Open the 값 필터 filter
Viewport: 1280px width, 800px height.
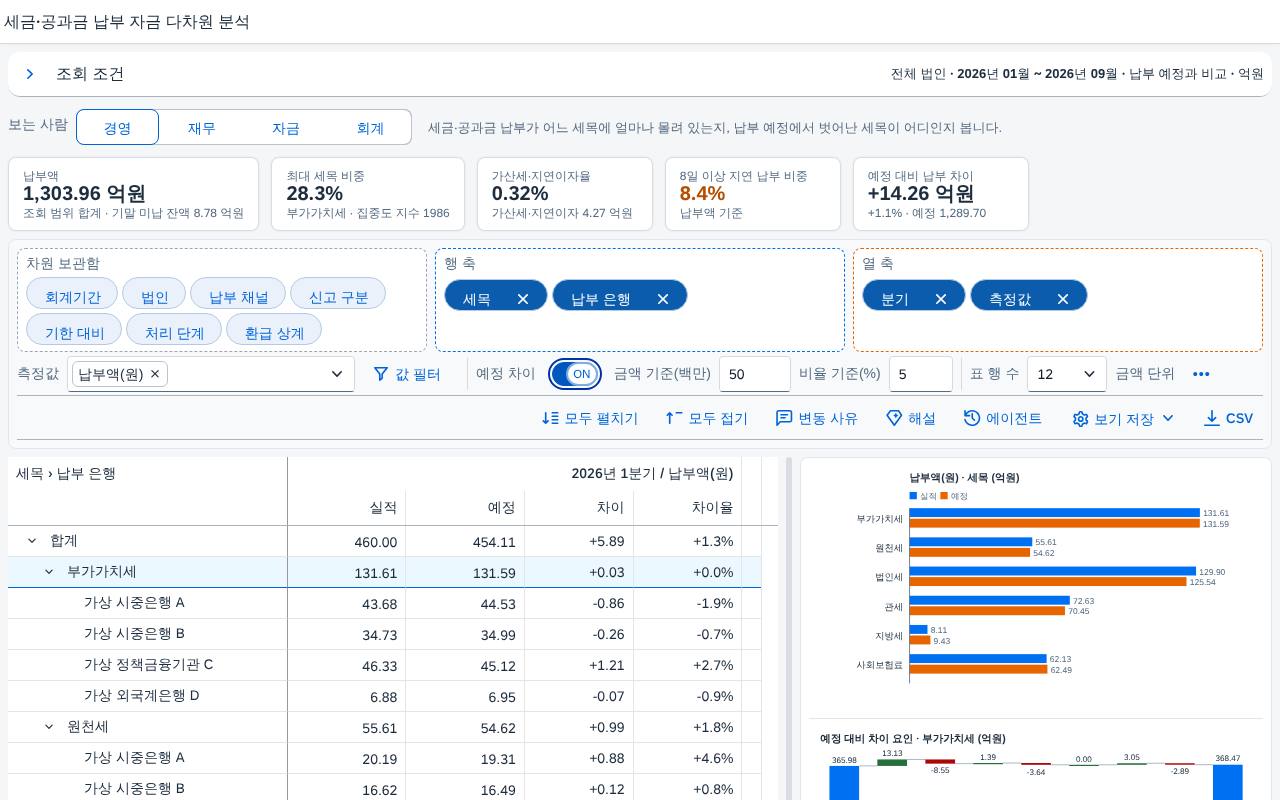point(407,374)
